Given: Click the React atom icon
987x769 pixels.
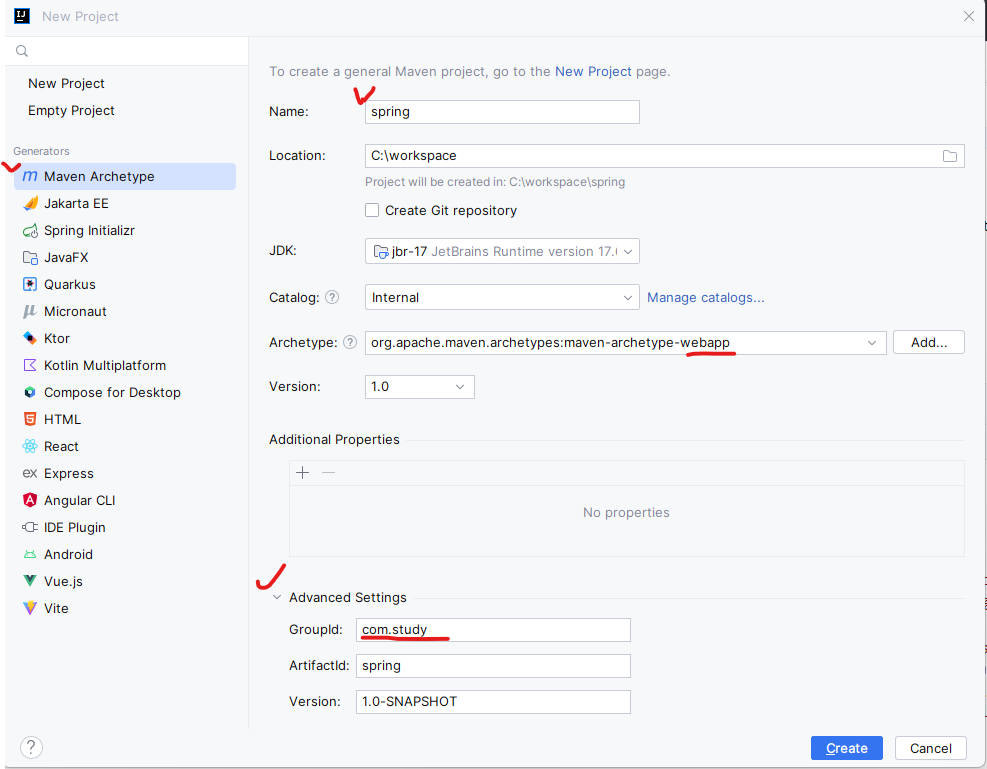Looking at the screenshot, I should click(30, 446).
